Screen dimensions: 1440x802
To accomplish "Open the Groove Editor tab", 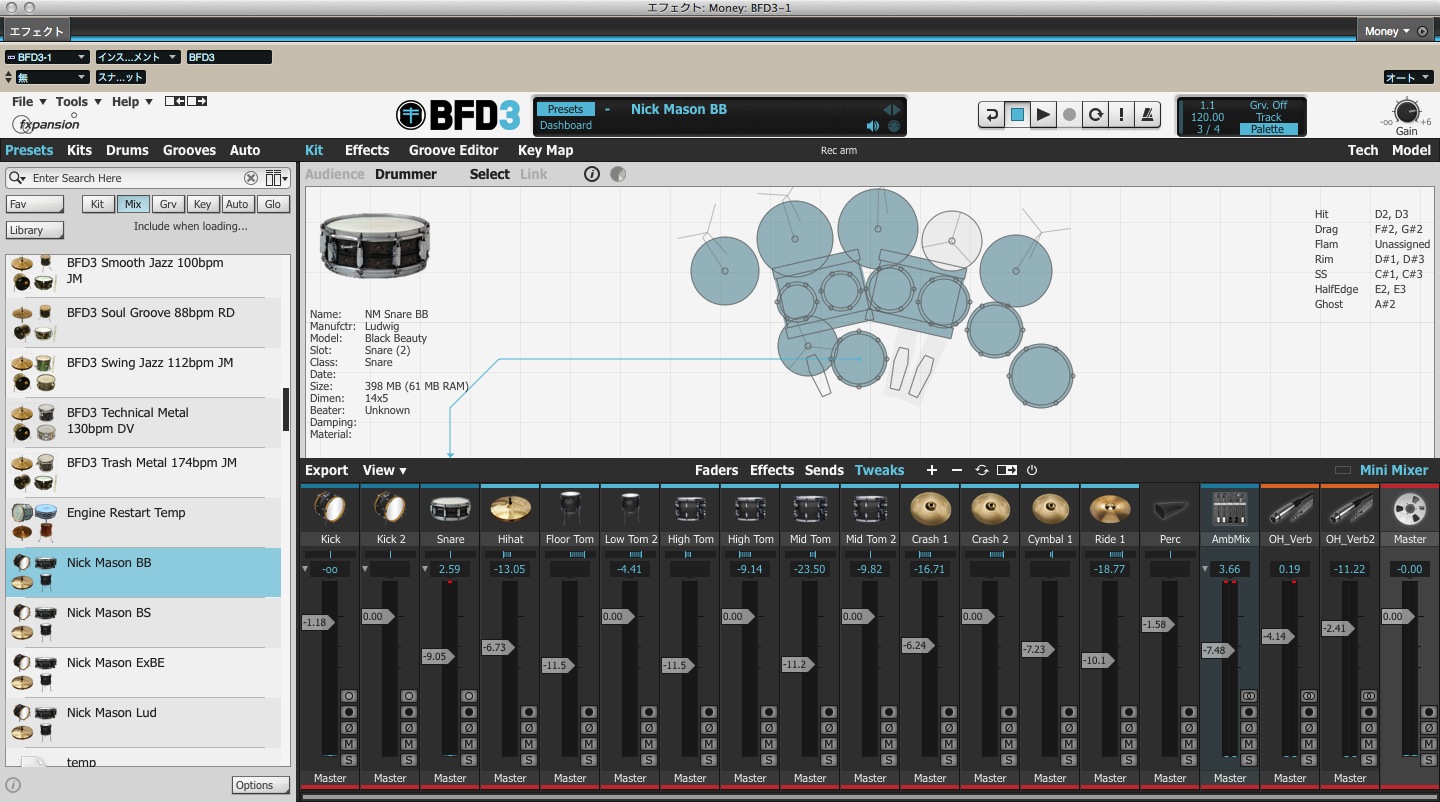I will pyautogui.click(x=453, y=150).
